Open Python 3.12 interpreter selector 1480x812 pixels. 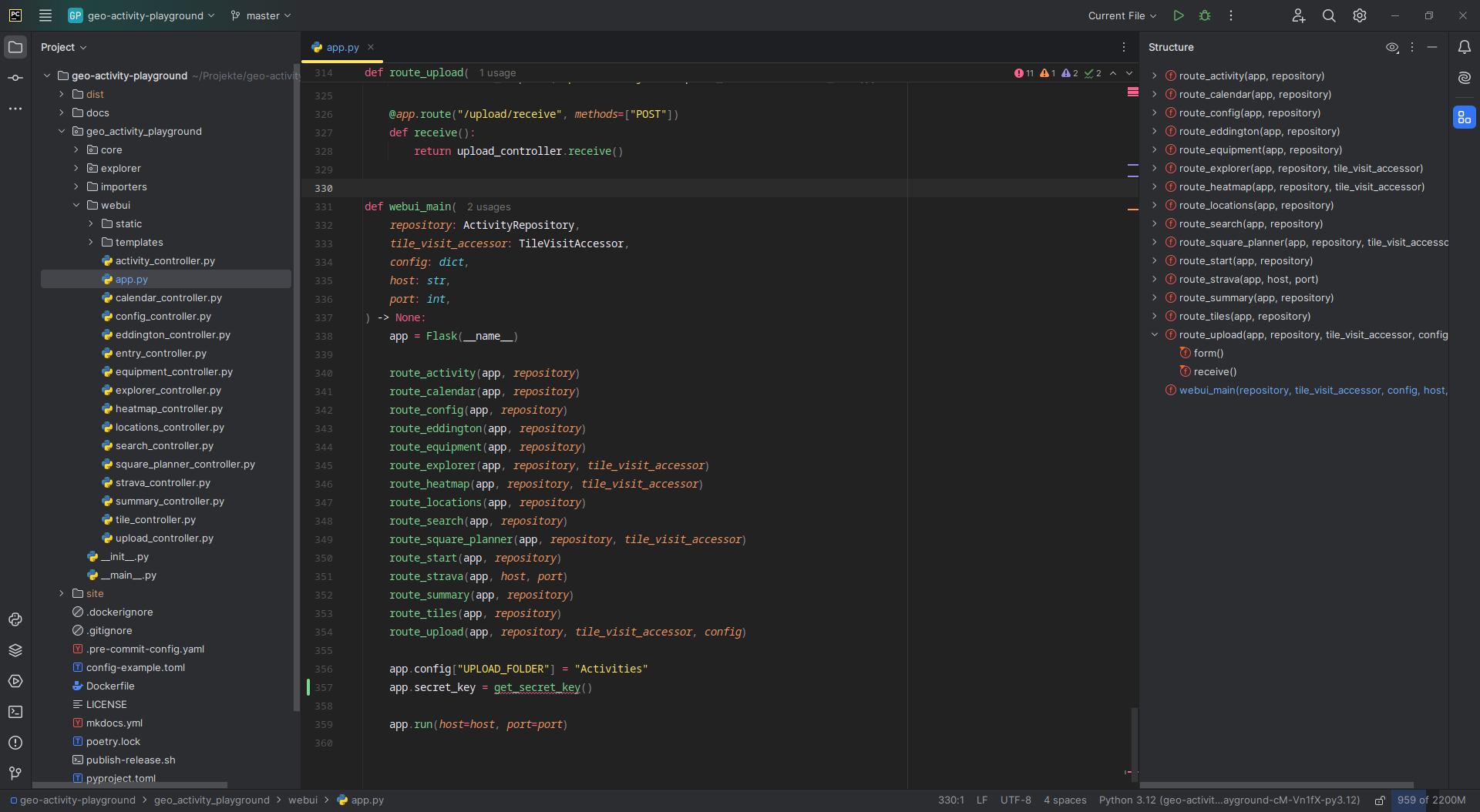point(1229,800)
